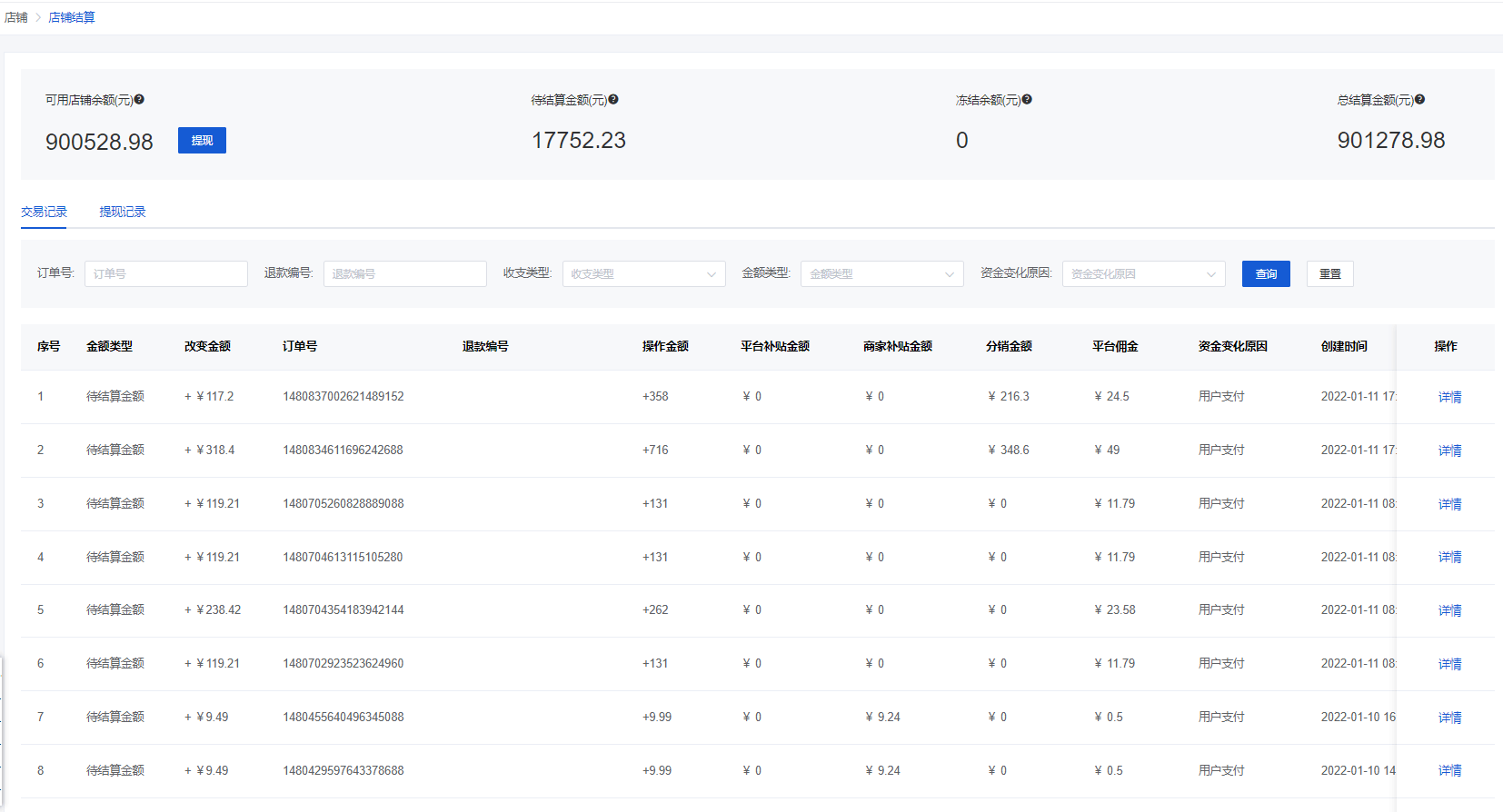This screenshot has height=812, width=1503.
Task: Open 详情 for order 1480837002621489152
Action: [x=1450, y=397]
